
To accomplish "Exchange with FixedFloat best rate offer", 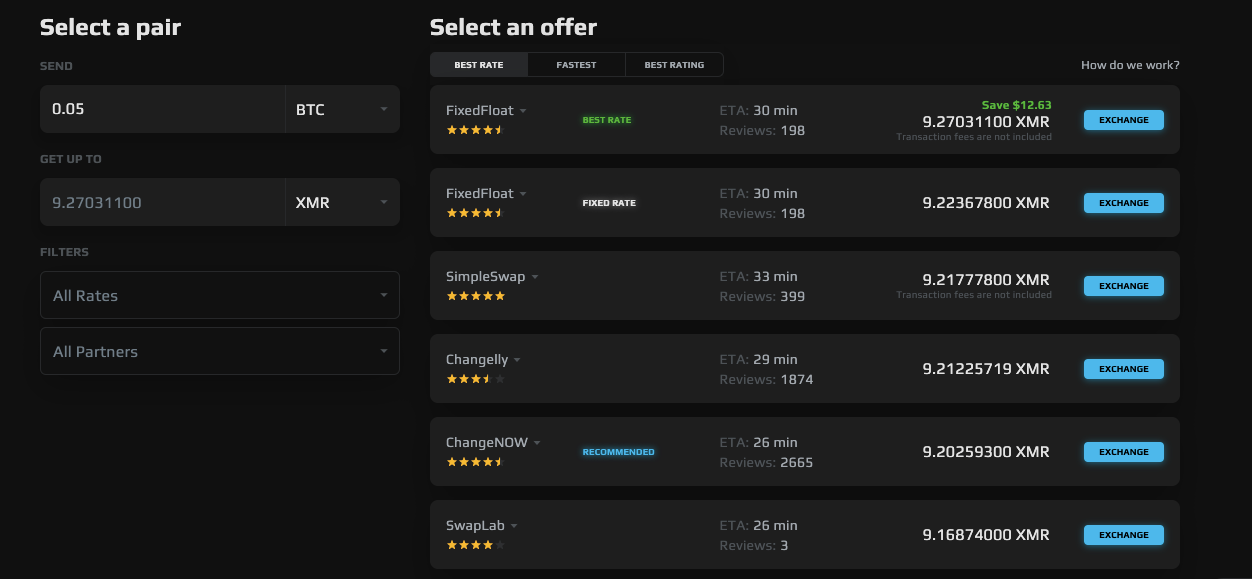I will click(x=1124, y=120).
